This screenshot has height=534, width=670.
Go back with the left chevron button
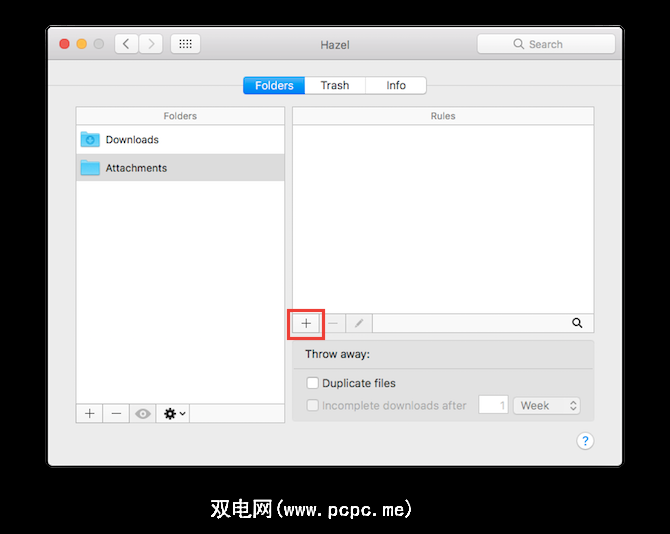pyautogui.click(x=126, y=44)
